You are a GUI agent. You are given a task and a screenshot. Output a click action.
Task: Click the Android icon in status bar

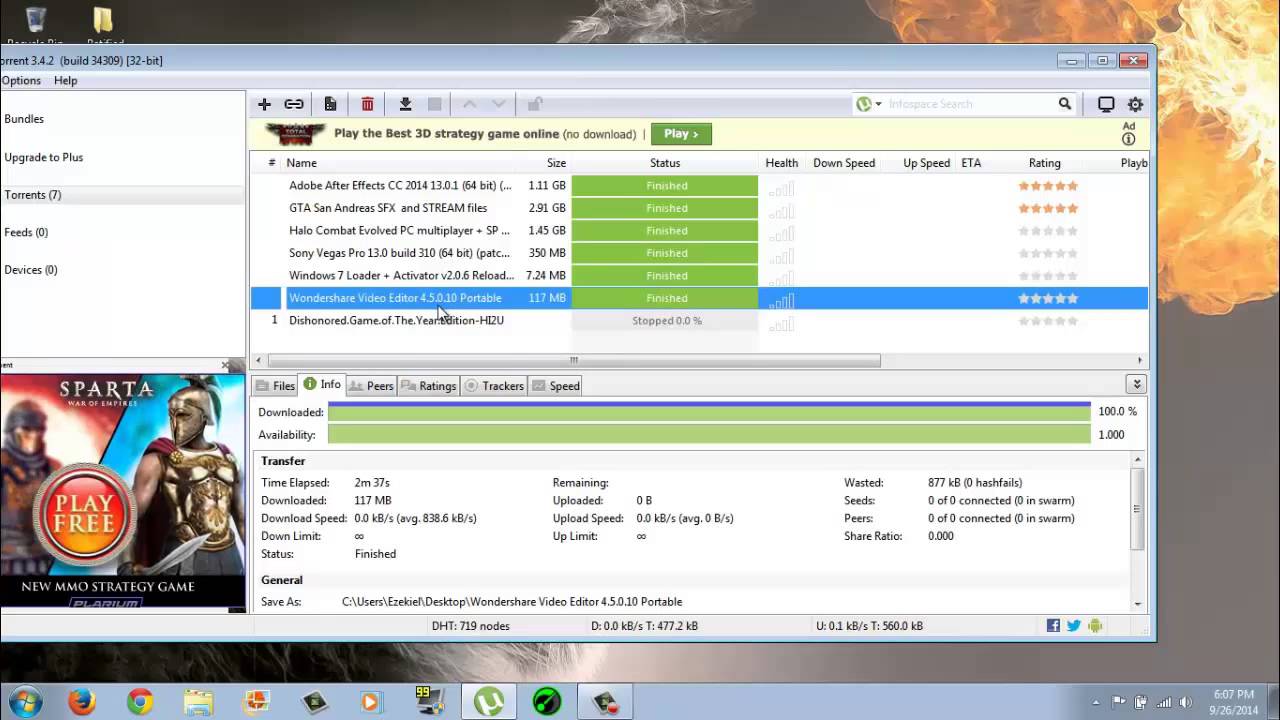tap(1095, 626)
